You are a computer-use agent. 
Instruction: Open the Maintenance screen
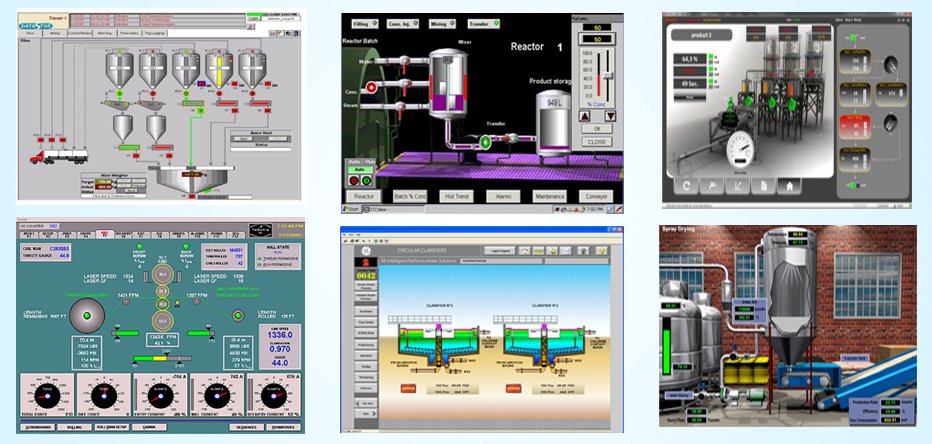550,196
